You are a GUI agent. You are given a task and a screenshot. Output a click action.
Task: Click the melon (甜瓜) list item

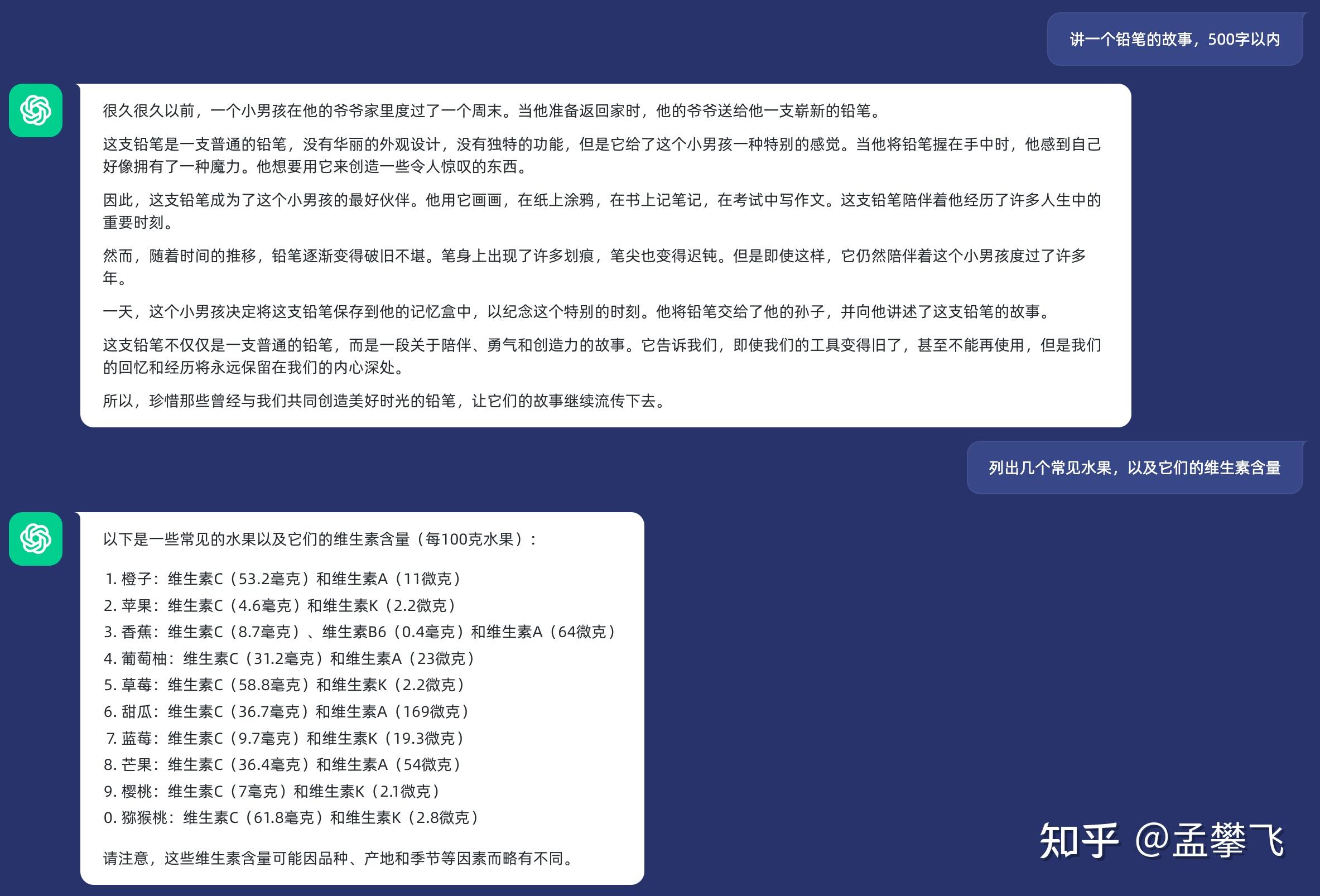[287, 711]
